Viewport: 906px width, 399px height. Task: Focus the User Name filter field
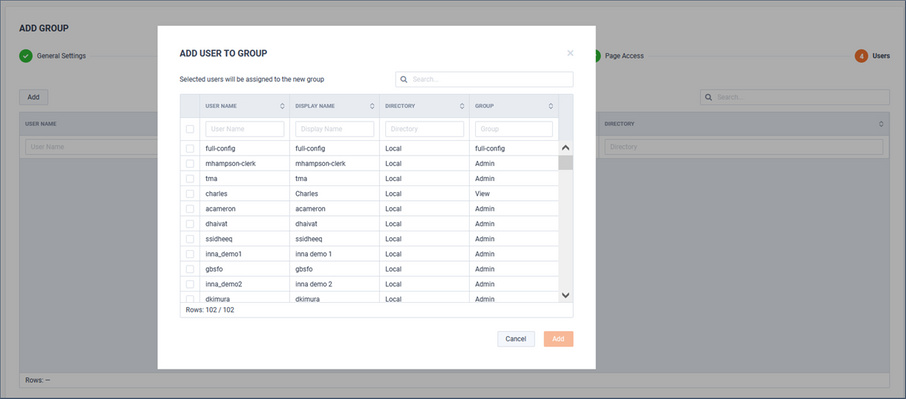coord(245,129)
